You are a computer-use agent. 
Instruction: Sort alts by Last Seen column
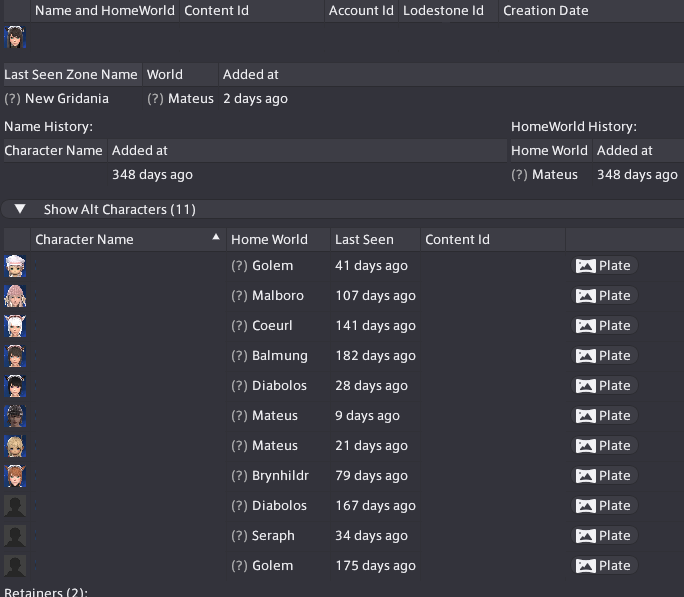(x=376, y=239)
